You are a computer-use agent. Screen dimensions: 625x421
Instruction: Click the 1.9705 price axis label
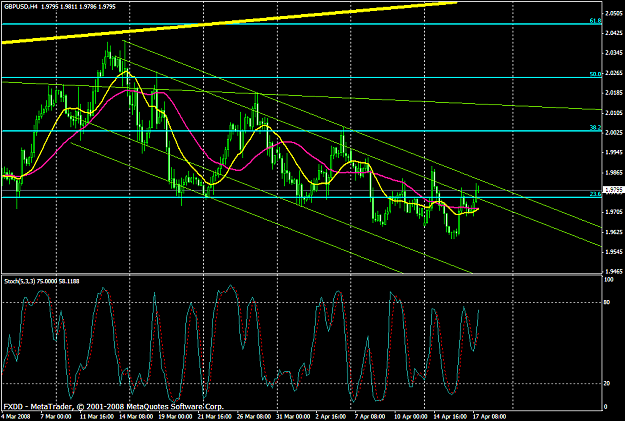[x=614, y=212]
